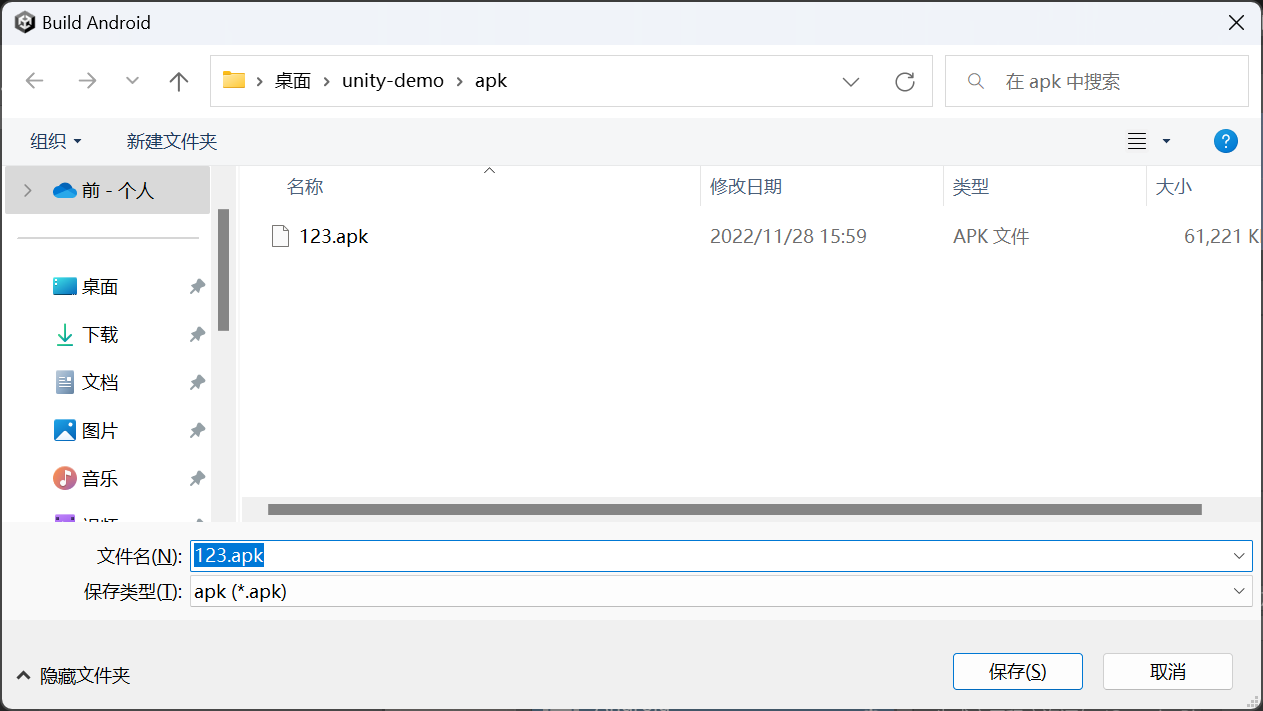The width and height of the screenshot is (1263, 711).
Task: Click the 123.apk file icon
Action: [x=281, y=237]
